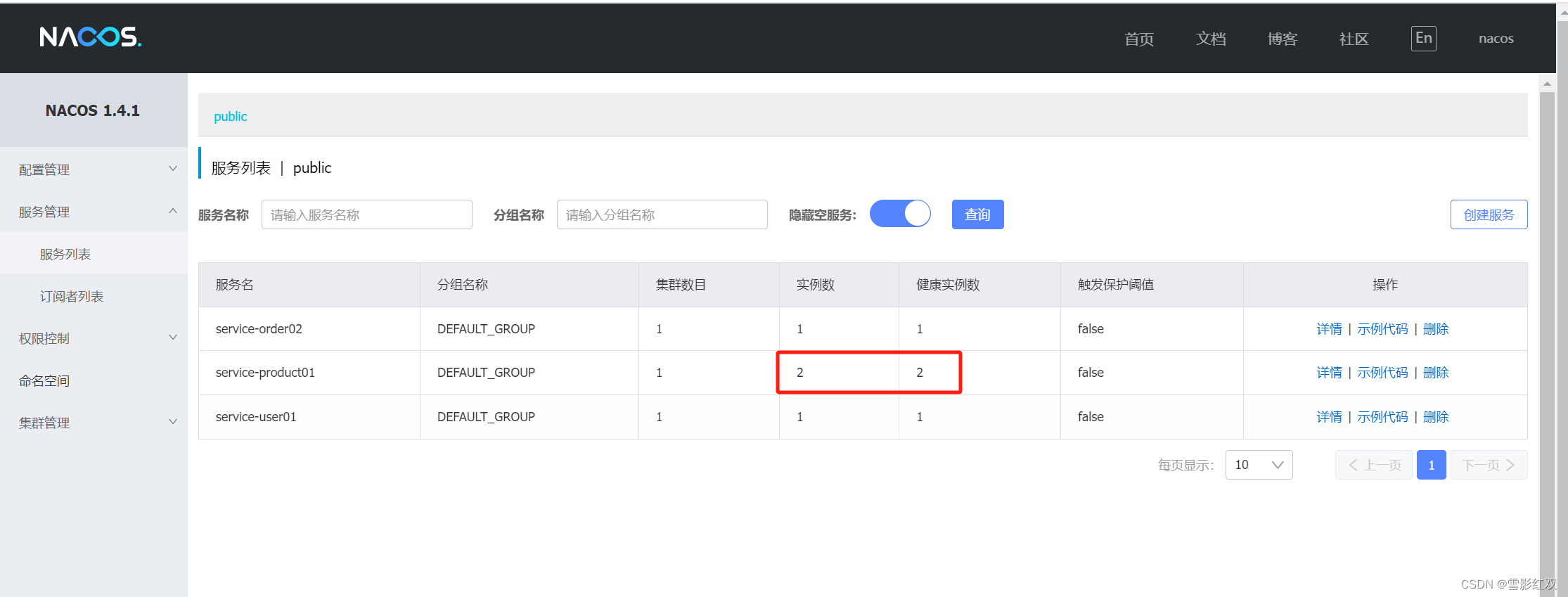Open 集群管理 sidebar item

[94, 423]
